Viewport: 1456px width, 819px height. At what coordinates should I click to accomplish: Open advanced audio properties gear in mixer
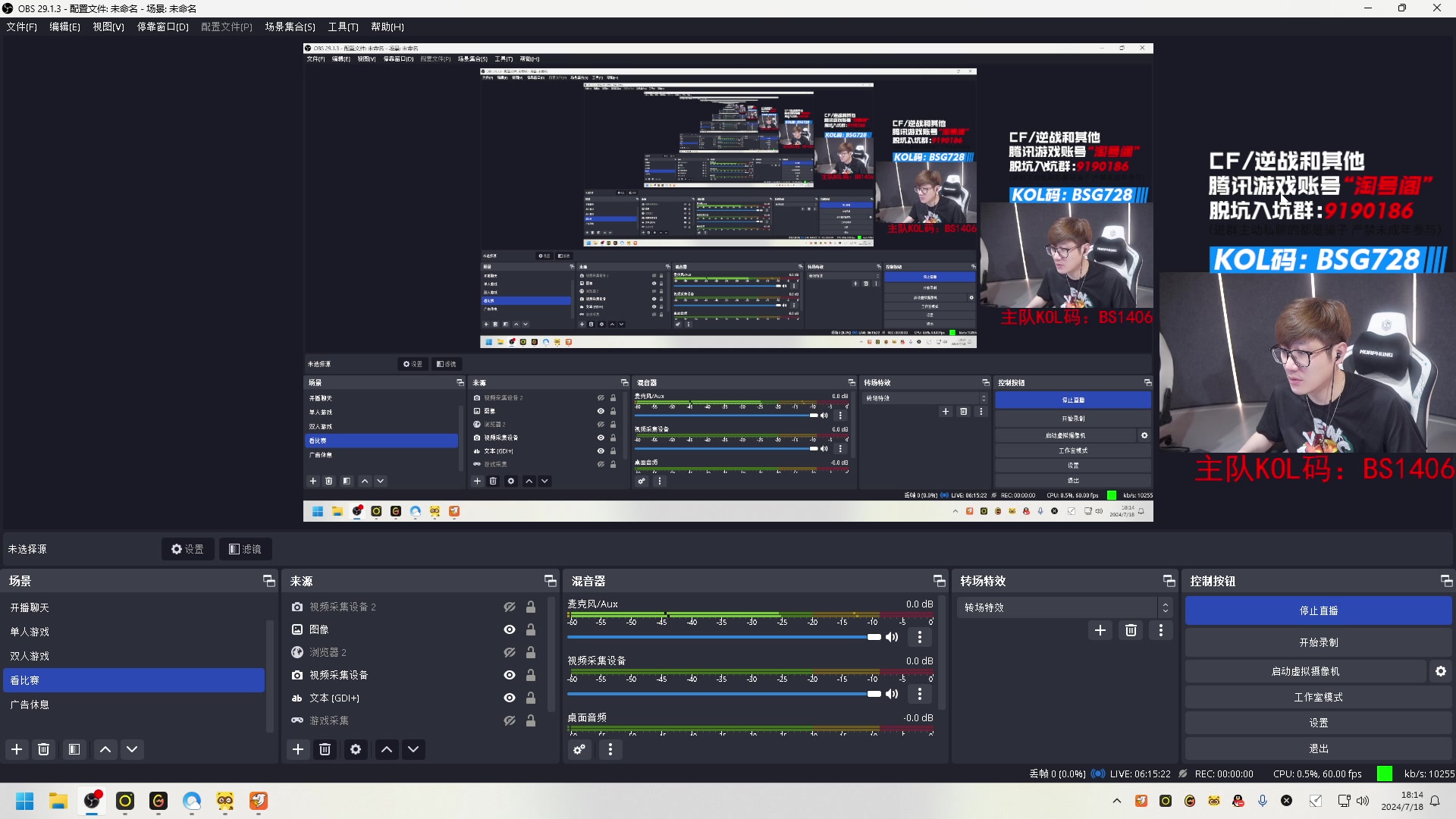point(579,749)
